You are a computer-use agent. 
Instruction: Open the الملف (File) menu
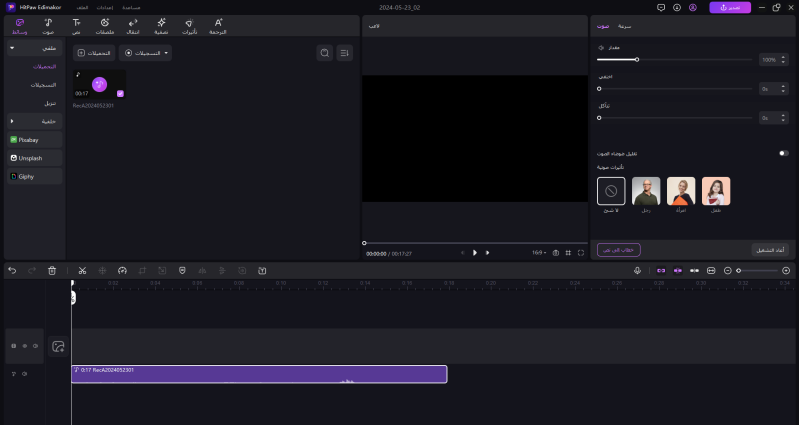point(82,8)
